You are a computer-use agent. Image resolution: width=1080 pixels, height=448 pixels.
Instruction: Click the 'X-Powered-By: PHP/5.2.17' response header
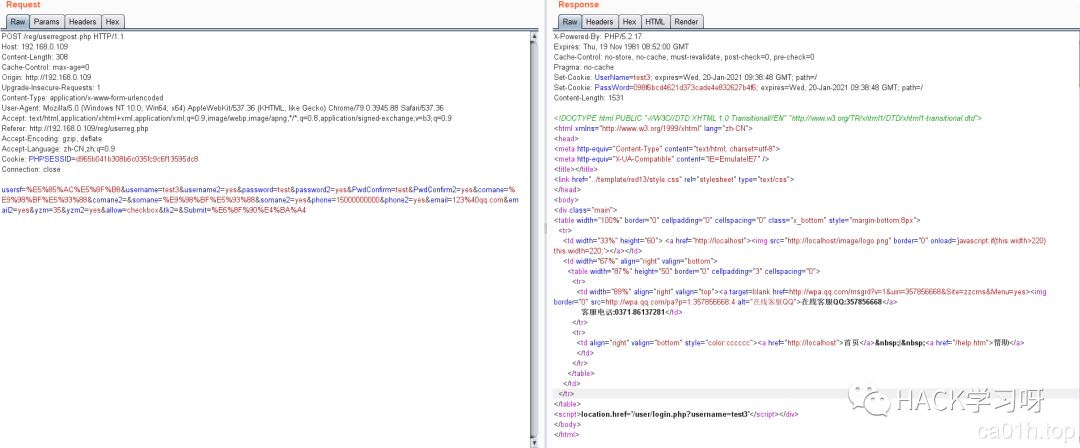(596, 36)
